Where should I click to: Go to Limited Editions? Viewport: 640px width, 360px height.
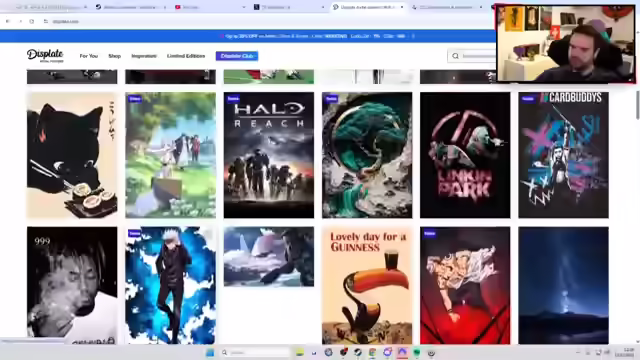(x=186, y=56)
